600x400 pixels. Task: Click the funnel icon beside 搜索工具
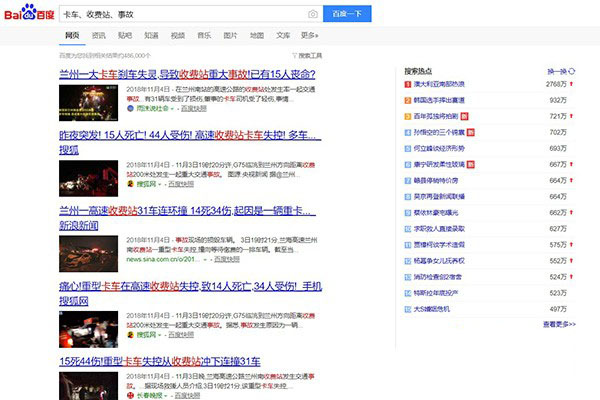294,55
